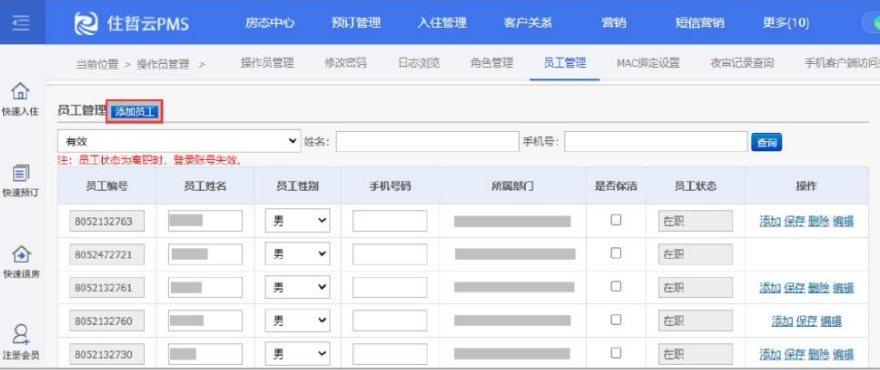880x370 pixels.
Task: Go to 营销 in top navigation
Action: click(614, 23)
